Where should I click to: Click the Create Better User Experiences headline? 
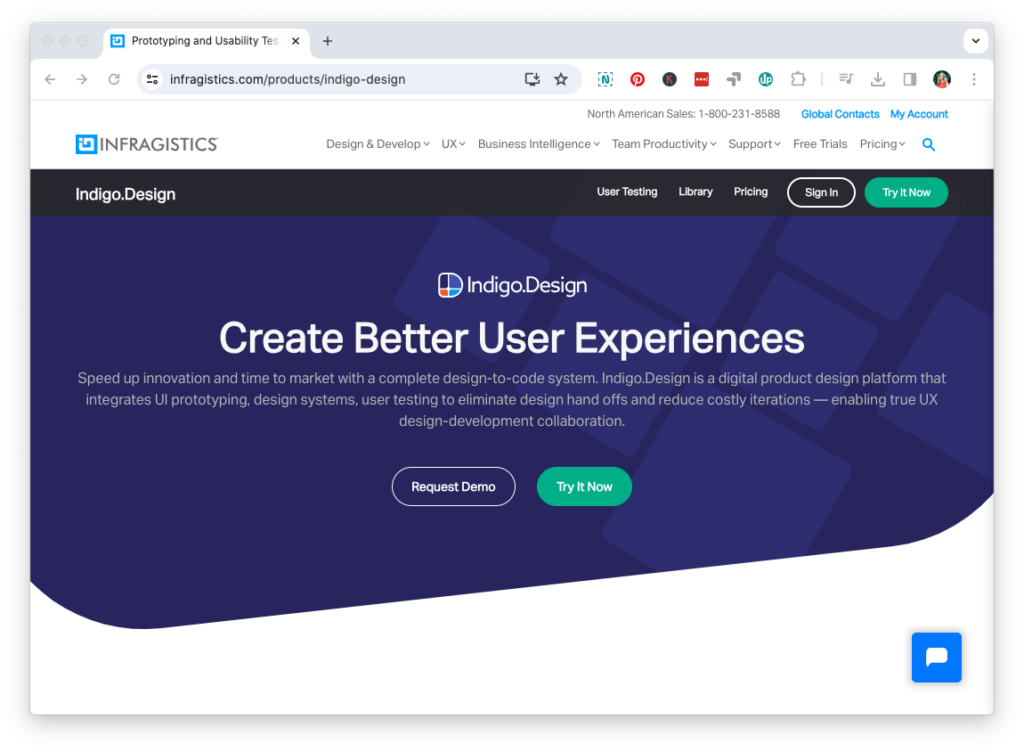point(512,338)
